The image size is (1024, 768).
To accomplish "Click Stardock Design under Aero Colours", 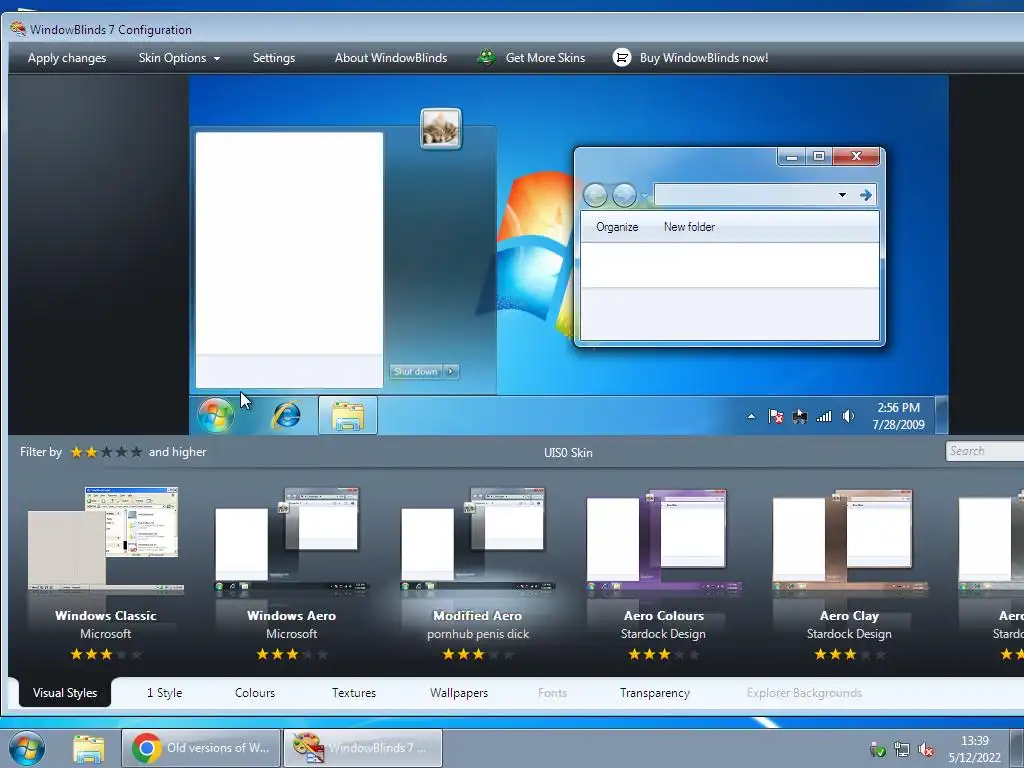I will pyautogui.click(x=663, y=633).
